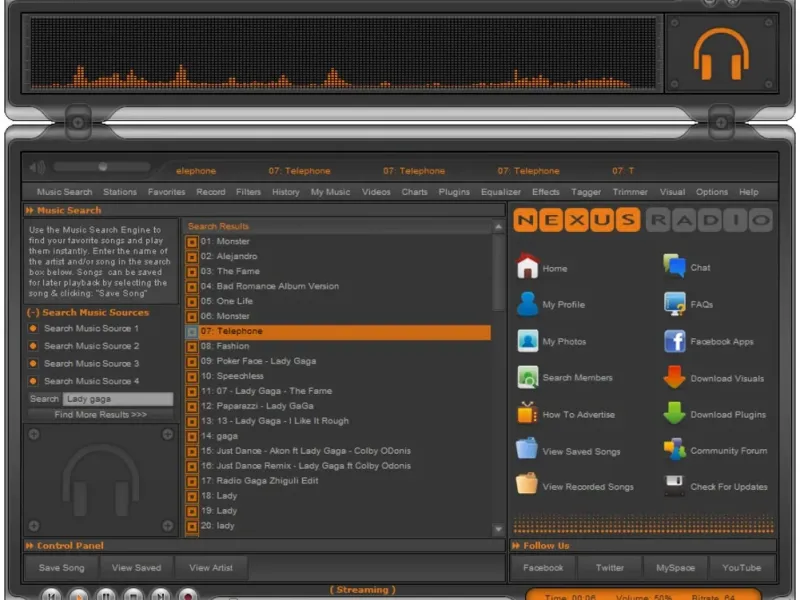The height and width of the screenshot is (600, 800).
Task: Collapse the Search Music Sources section
Action: (x=33, y=312)
